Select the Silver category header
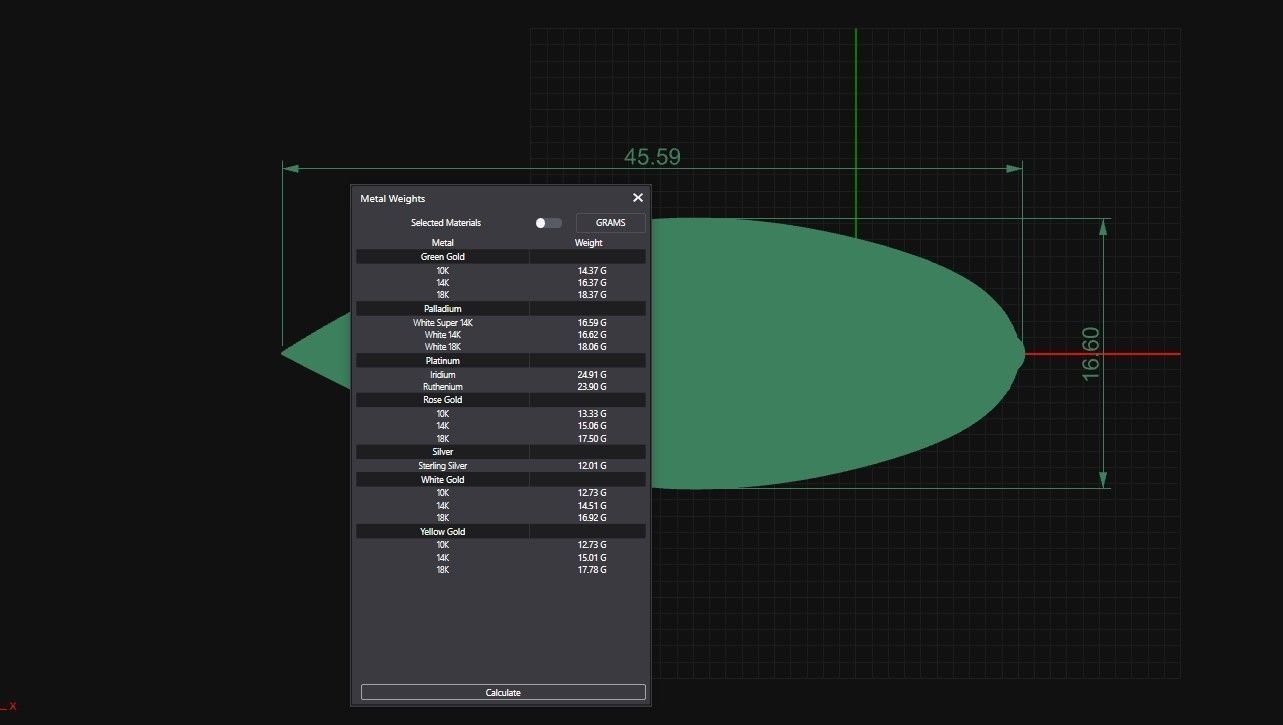This screenshot has width=1283, height=725. (501, 452)
